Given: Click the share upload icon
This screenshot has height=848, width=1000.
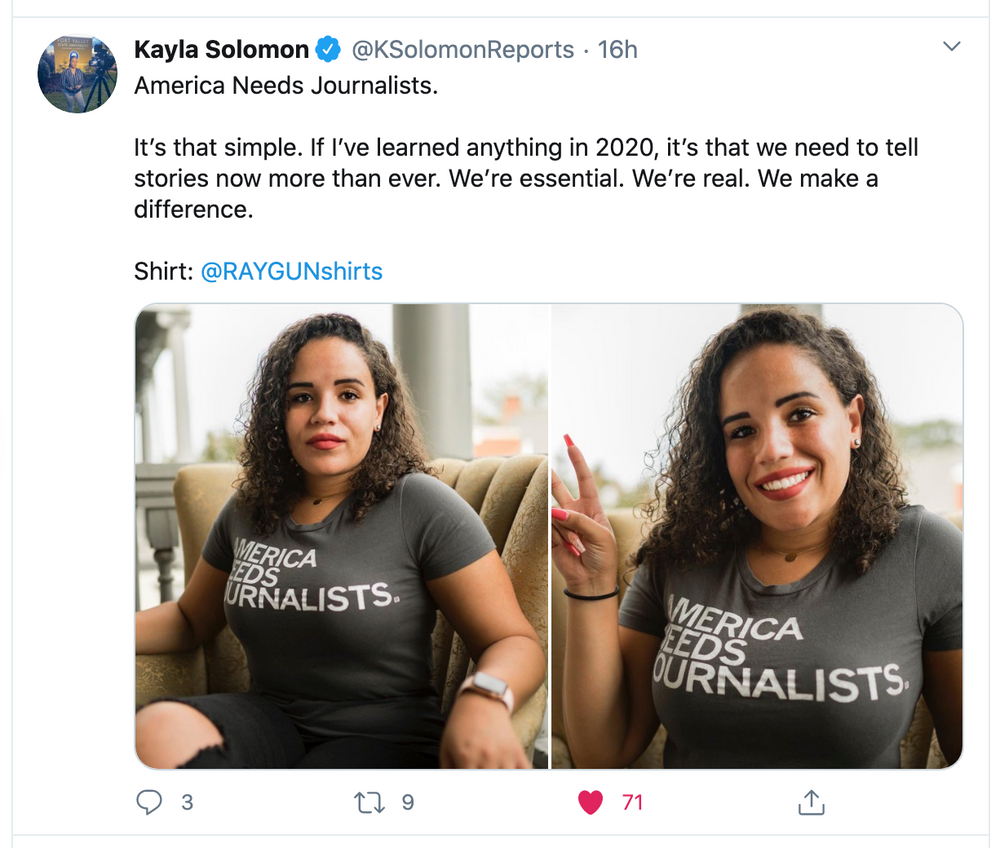Looking at the screenshot, I should pyautogui.click(x=810, y=802).
